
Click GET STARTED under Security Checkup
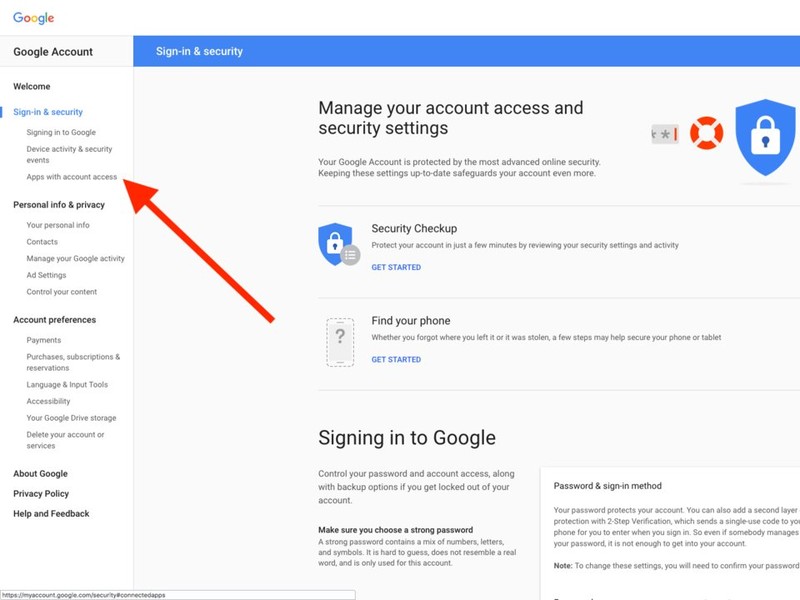(x=396, y=267)
